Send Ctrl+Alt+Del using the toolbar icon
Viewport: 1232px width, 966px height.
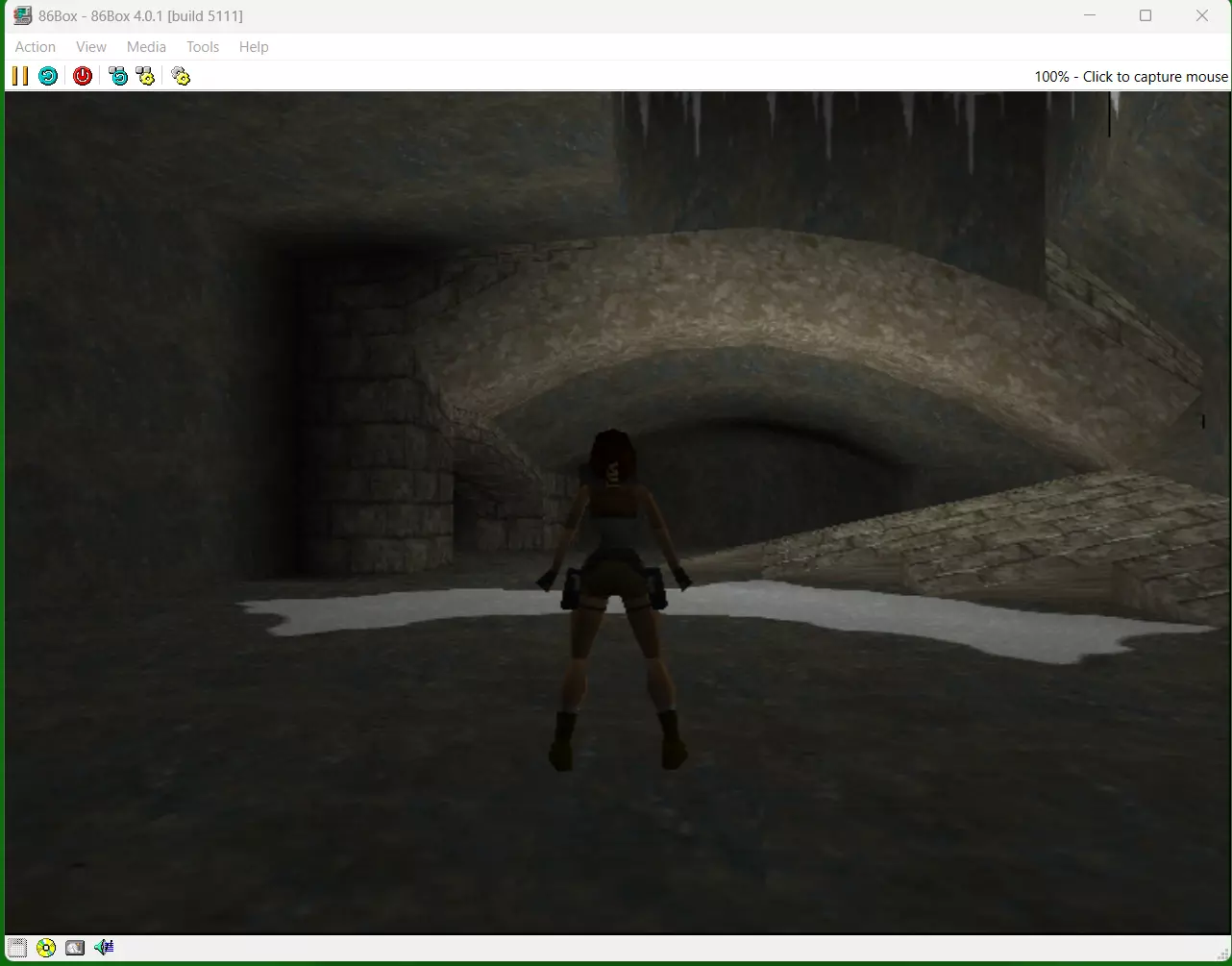click(x=118, y=76)
